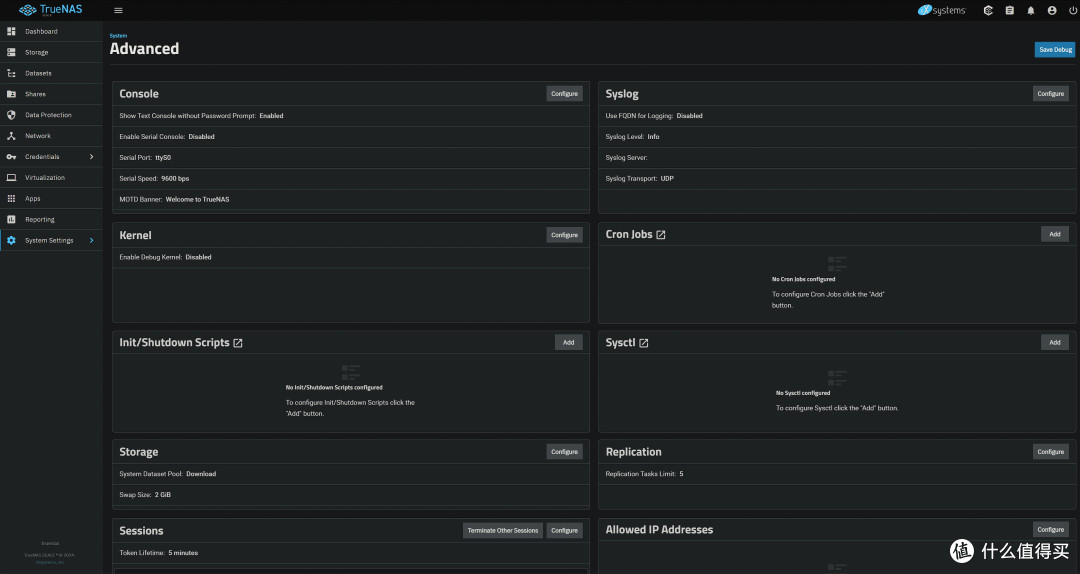Viewport: 1080px width, 574px height.
Task: Open Sysctl external link icon
Action: tap(644, 343)
